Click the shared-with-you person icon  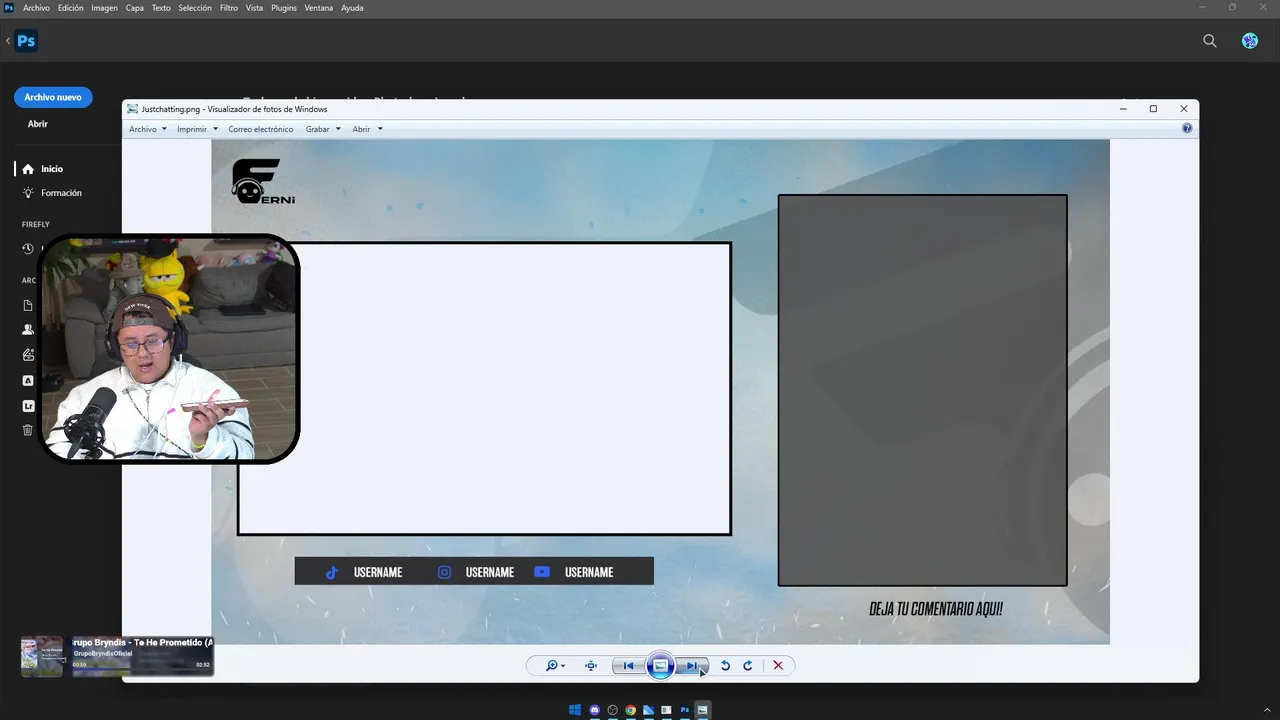[x=28, y=329]
